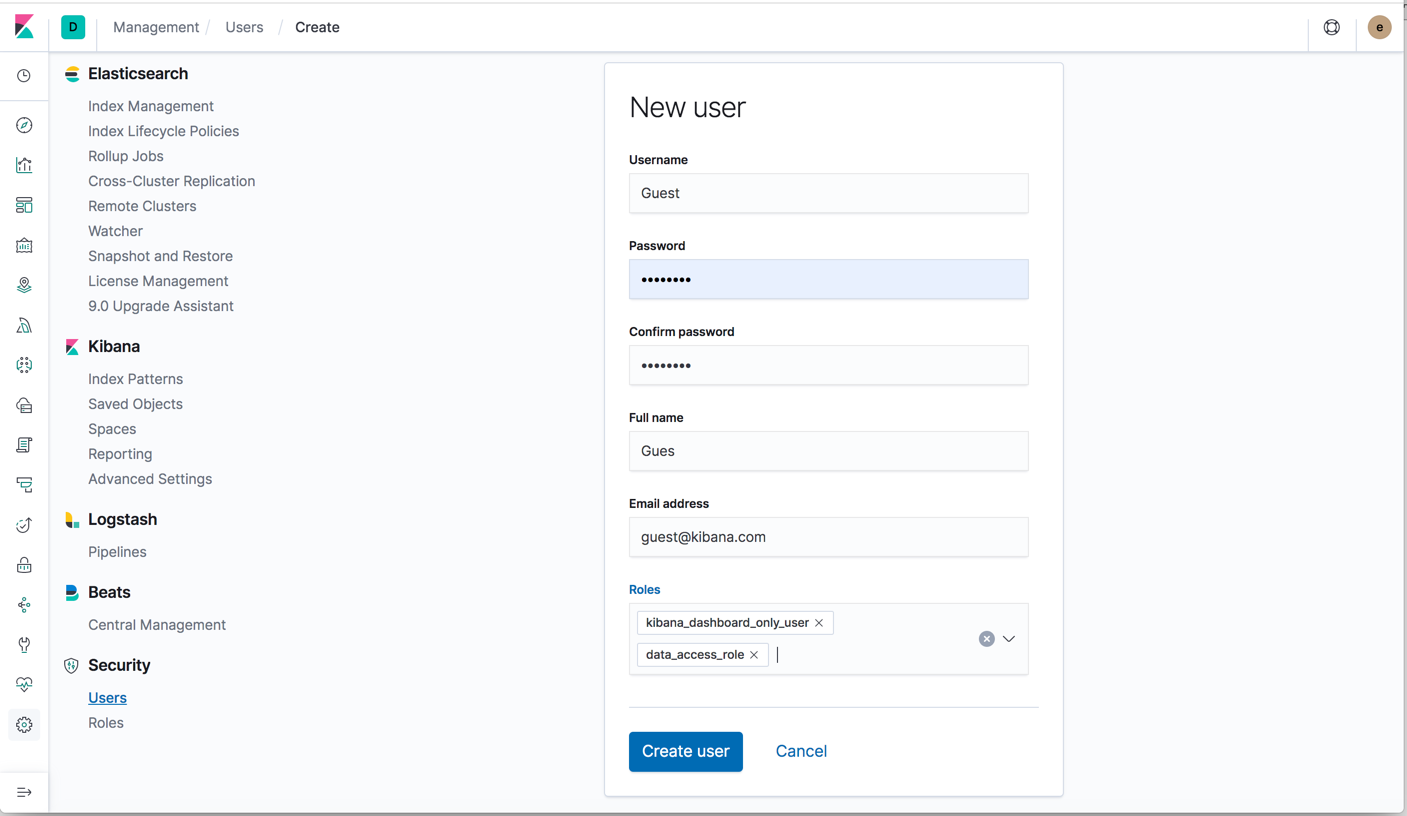Image resolution: width=1407 pixels, height=816 pixels.
Task: Remove the kibana_dashboard_only_user role tag
Action: point(819,622)
